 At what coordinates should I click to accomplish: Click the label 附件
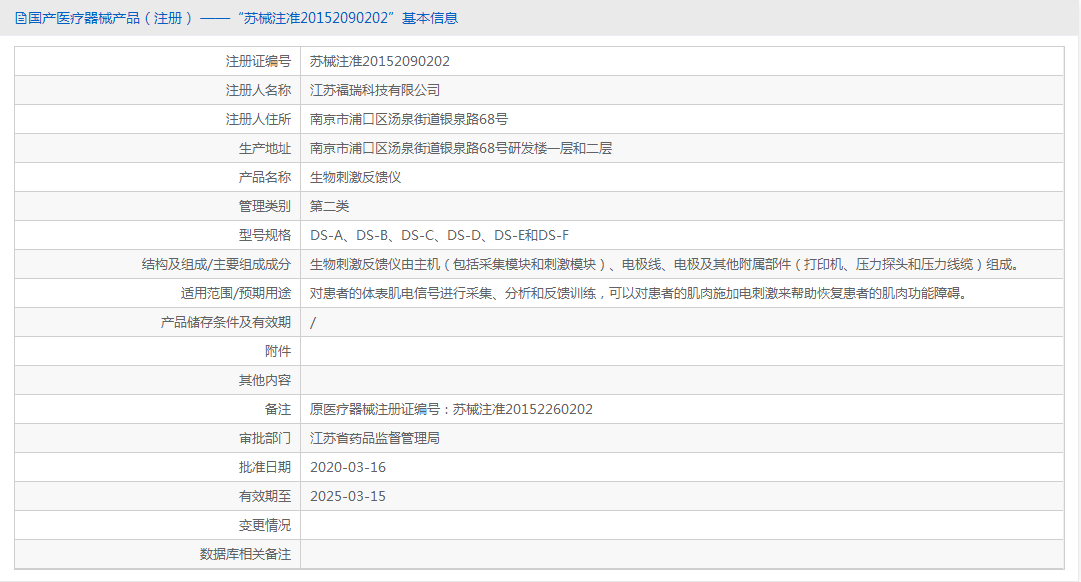[278, 351]
